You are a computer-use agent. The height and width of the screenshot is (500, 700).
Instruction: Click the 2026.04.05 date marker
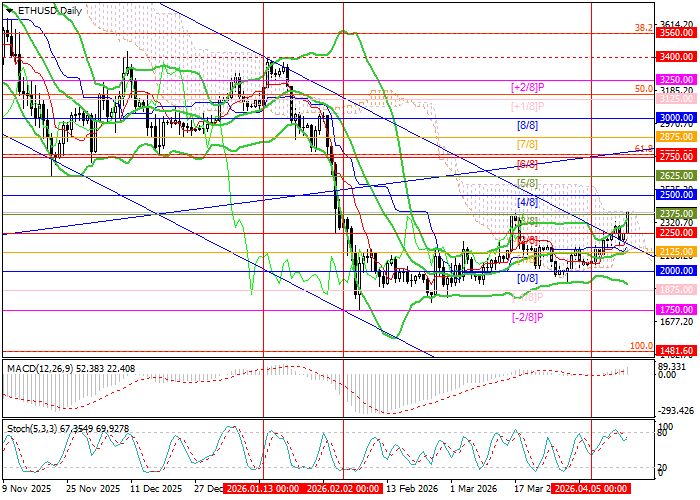[x=589, y=489]
